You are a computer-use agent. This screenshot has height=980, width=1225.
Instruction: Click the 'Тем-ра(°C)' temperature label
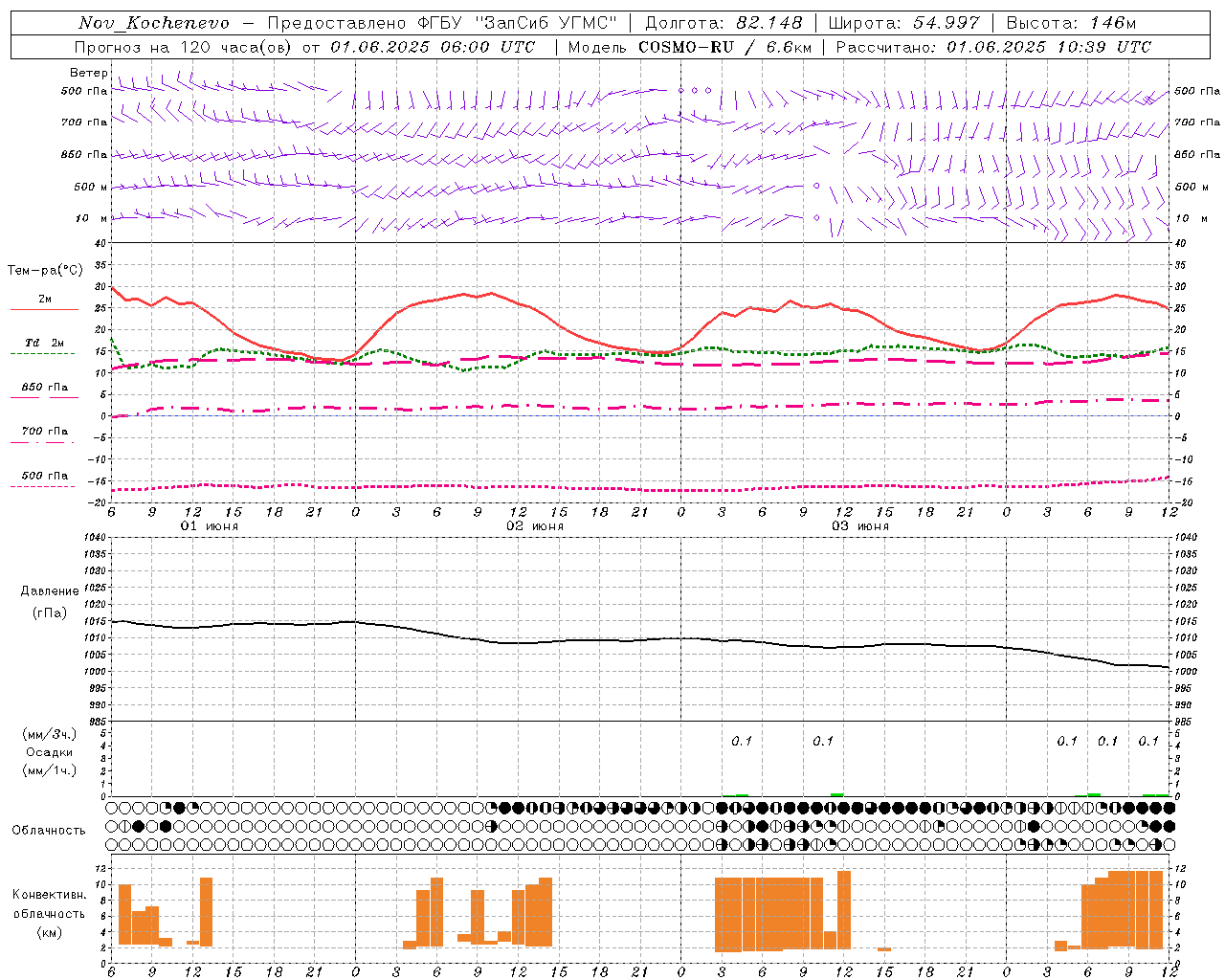[x=45, y=271]
